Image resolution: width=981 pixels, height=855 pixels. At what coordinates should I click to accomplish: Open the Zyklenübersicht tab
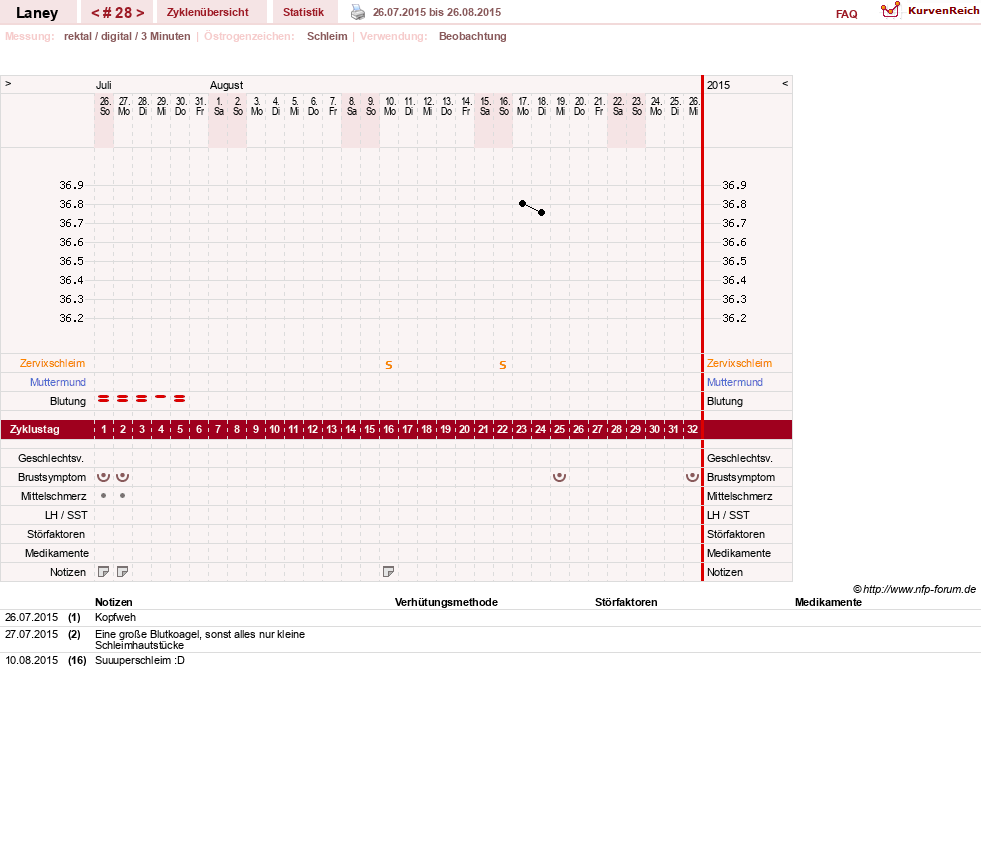point(208,13)
